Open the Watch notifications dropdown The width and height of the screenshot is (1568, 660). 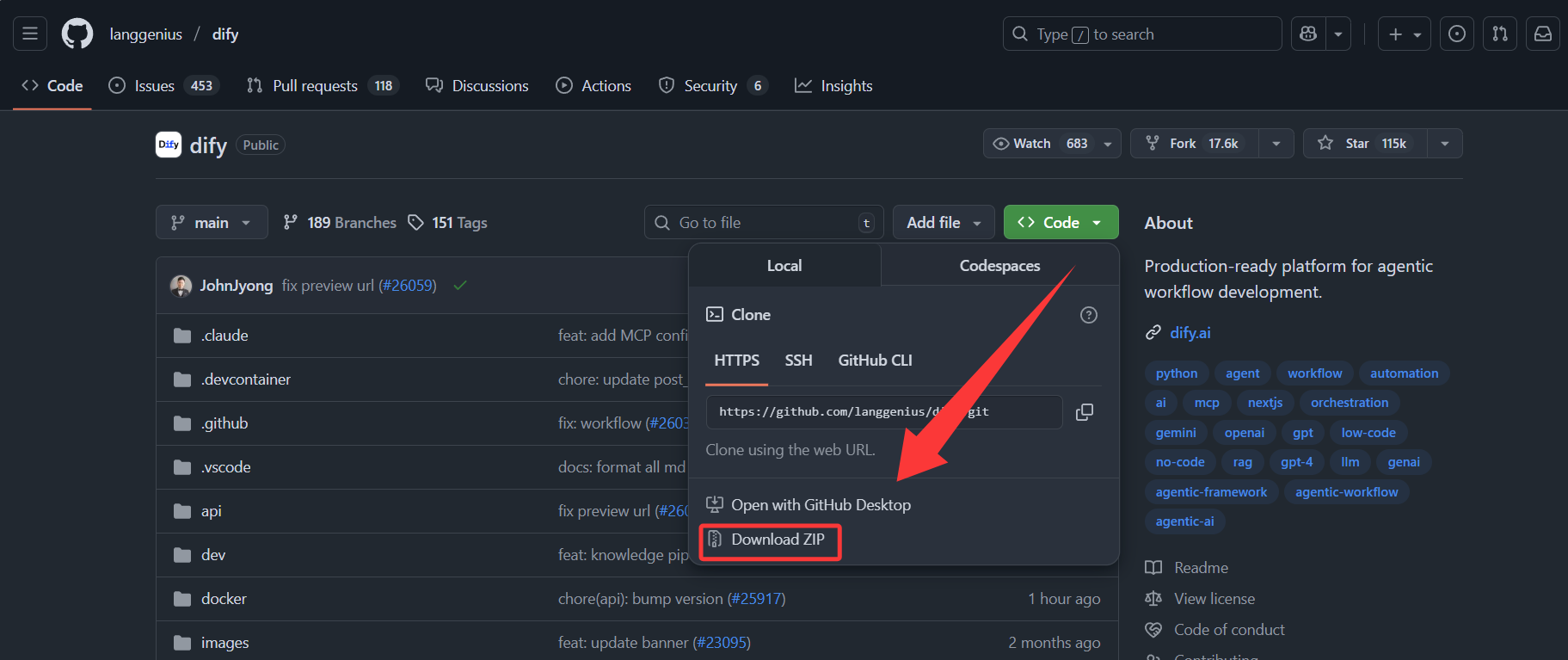pyautogui.click(x=1052, y=144)
